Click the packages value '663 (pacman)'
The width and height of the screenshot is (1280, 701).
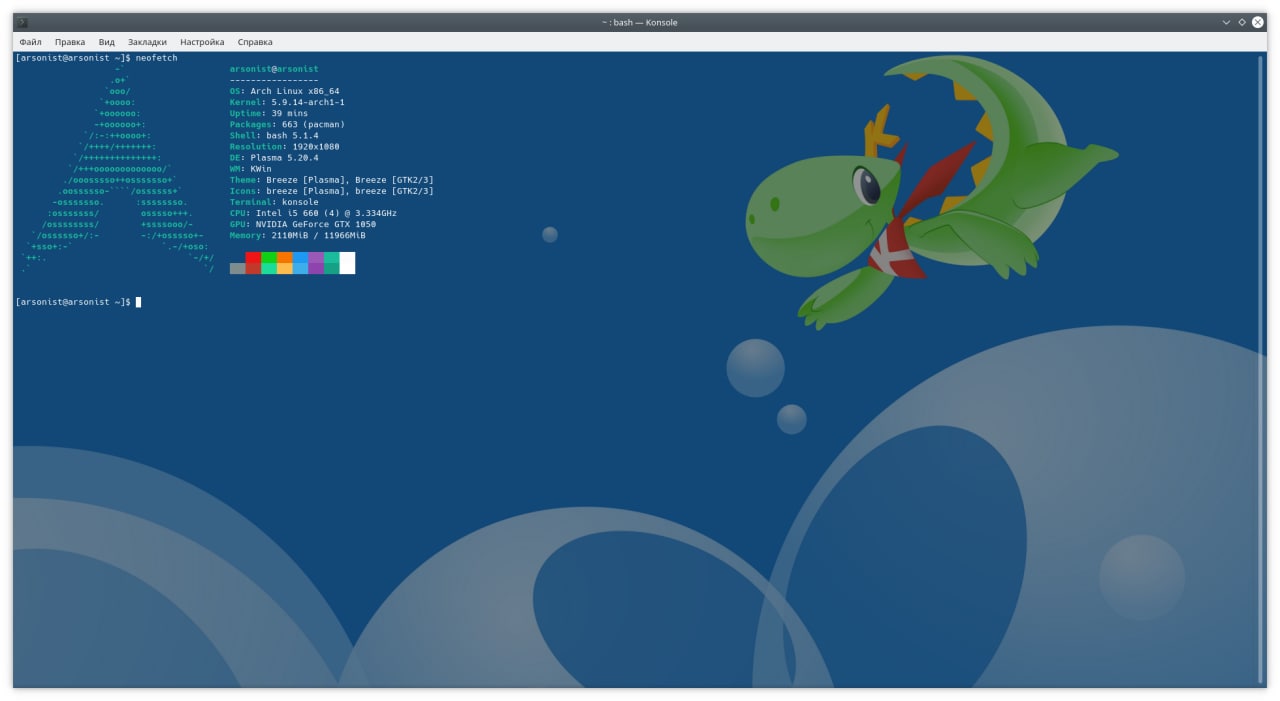(313, 124)
